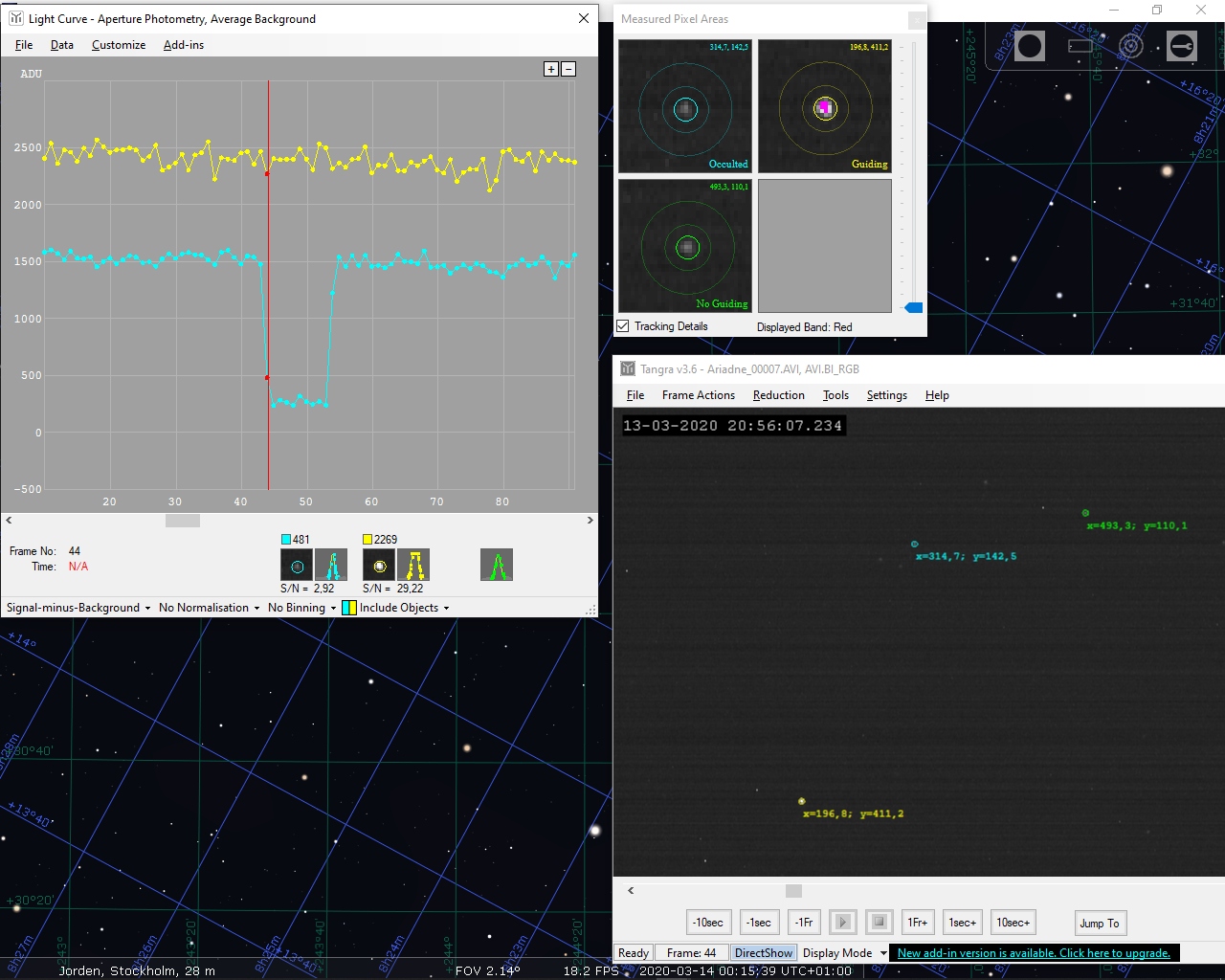The image size is (1225, 980).
Task: Open the Add-ins menu
Action: tap(183, 45)
